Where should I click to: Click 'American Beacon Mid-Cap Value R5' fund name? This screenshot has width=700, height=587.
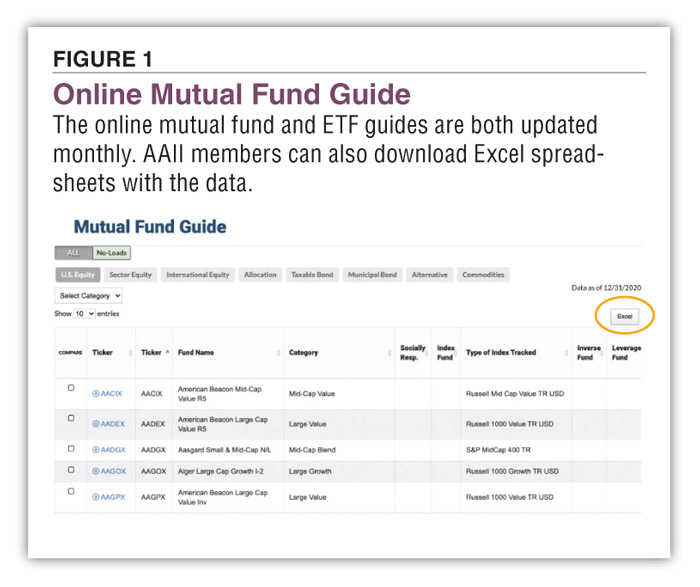(x=220, y=394)
